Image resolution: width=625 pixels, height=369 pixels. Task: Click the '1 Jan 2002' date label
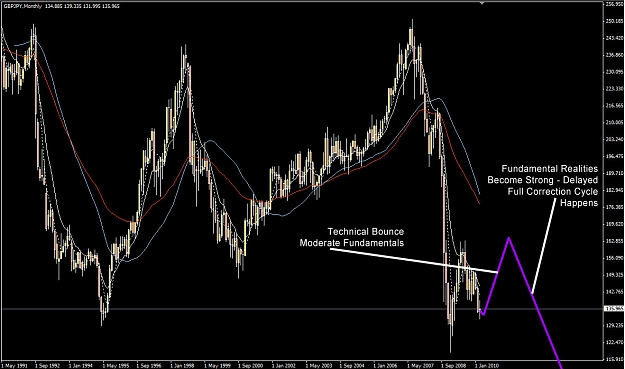(285, 365)
